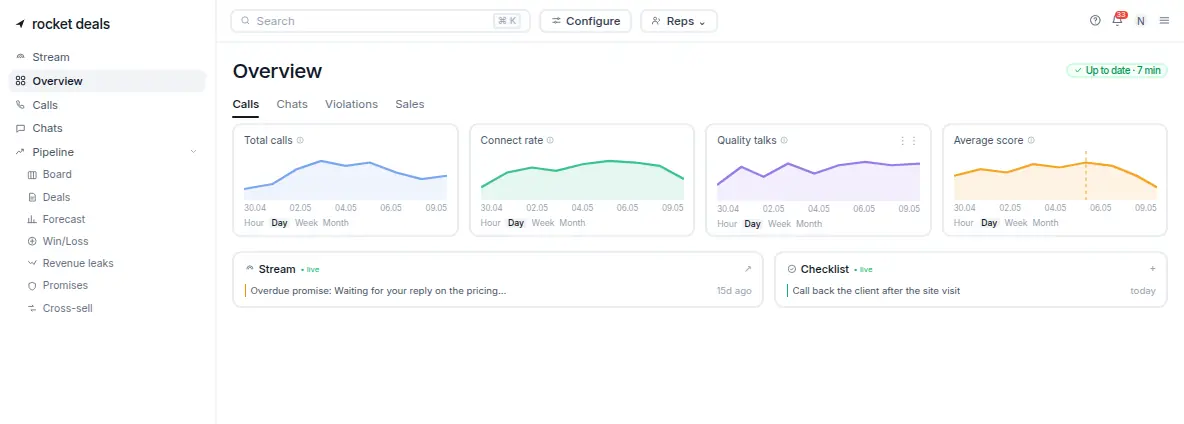Click the Configure button
Image resolution: width=1184 pixels, height=424 pixels.
pos(585,21)
